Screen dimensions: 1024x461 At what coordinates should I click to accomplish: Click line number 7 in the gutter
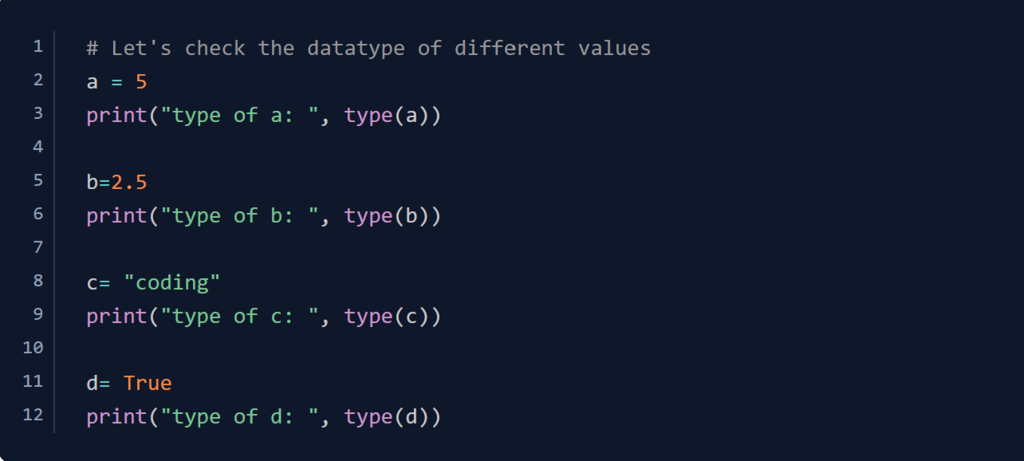(38, 247)
